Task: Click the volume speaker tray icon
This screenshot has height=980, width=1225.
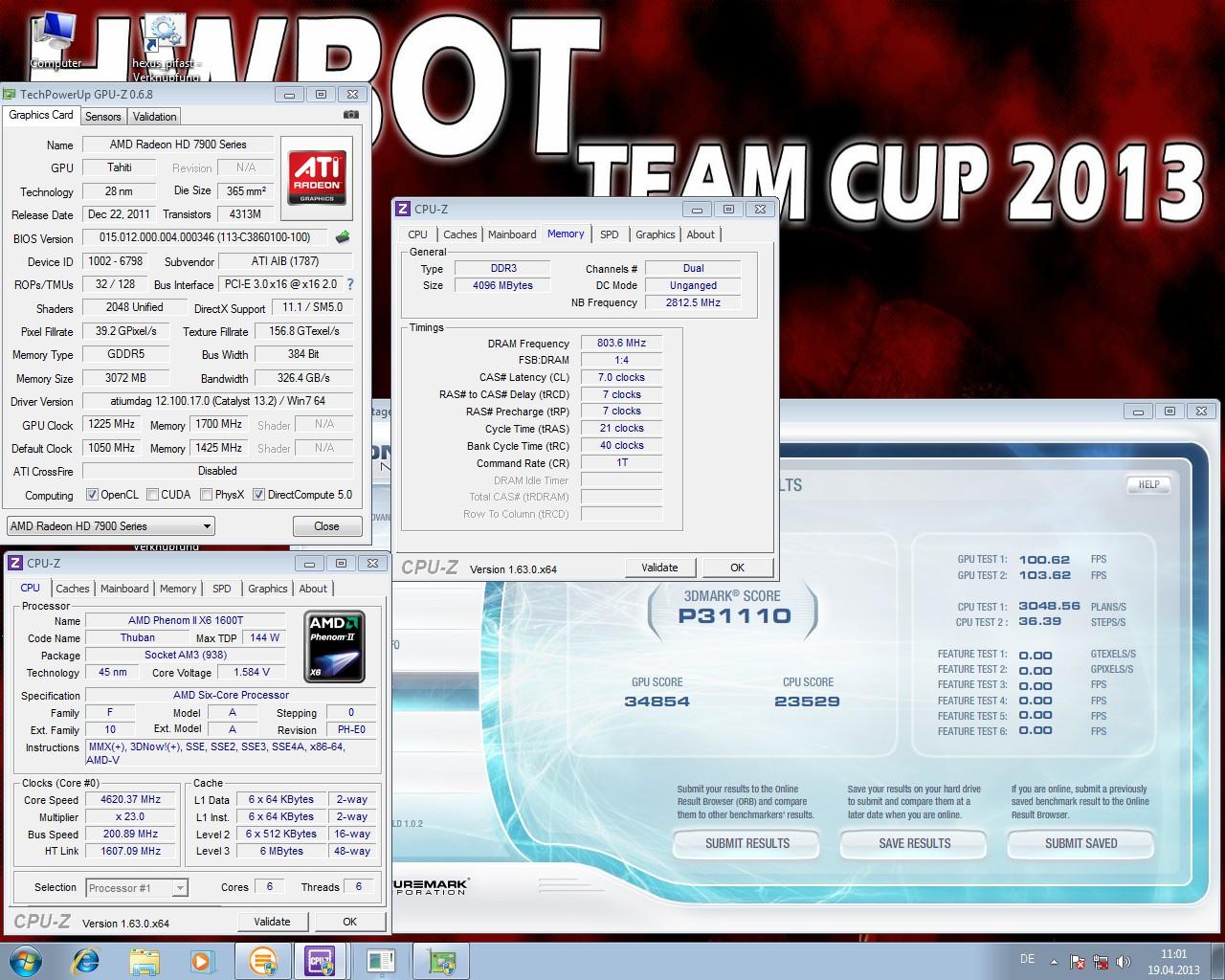Action: pos(1123,962)
